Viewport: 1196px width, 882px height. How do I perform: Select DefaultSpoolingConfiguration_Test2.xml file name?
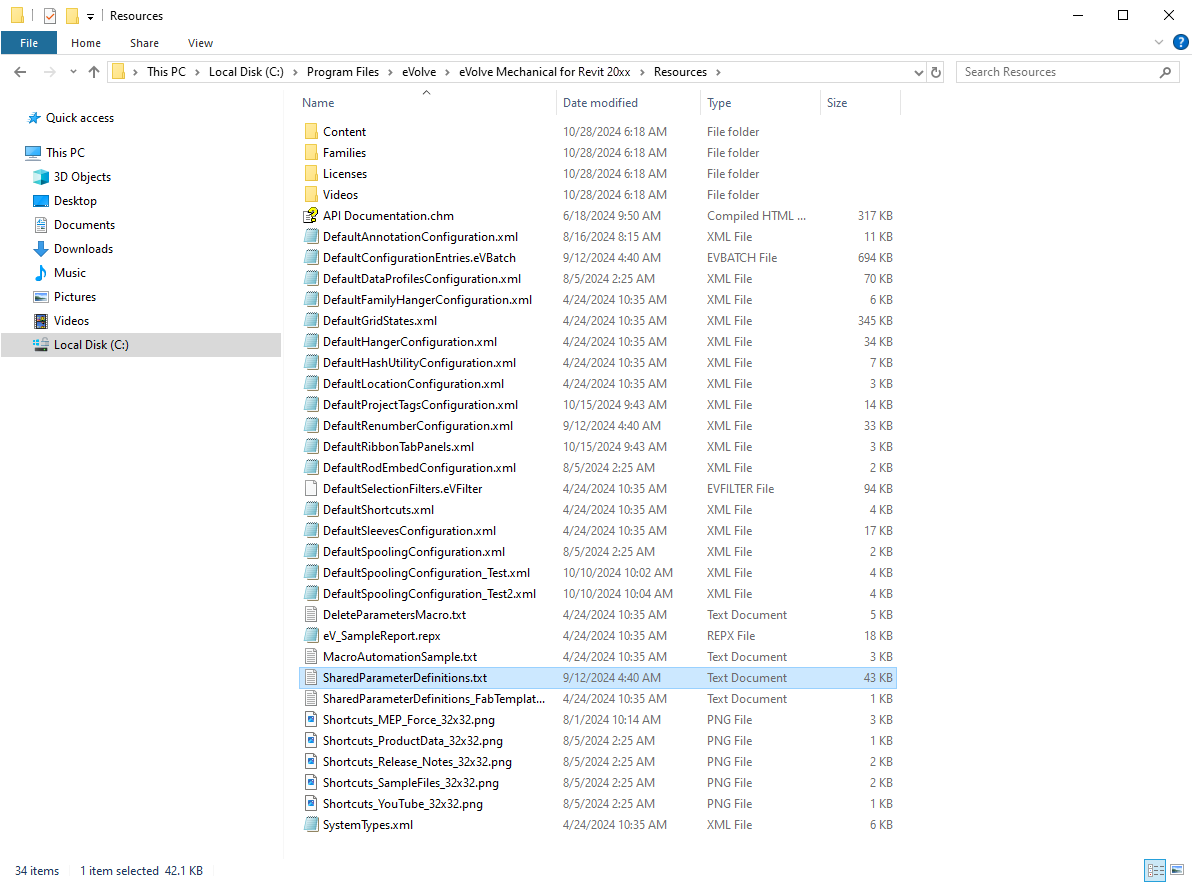pyautogui.click(x=429, y=594)
